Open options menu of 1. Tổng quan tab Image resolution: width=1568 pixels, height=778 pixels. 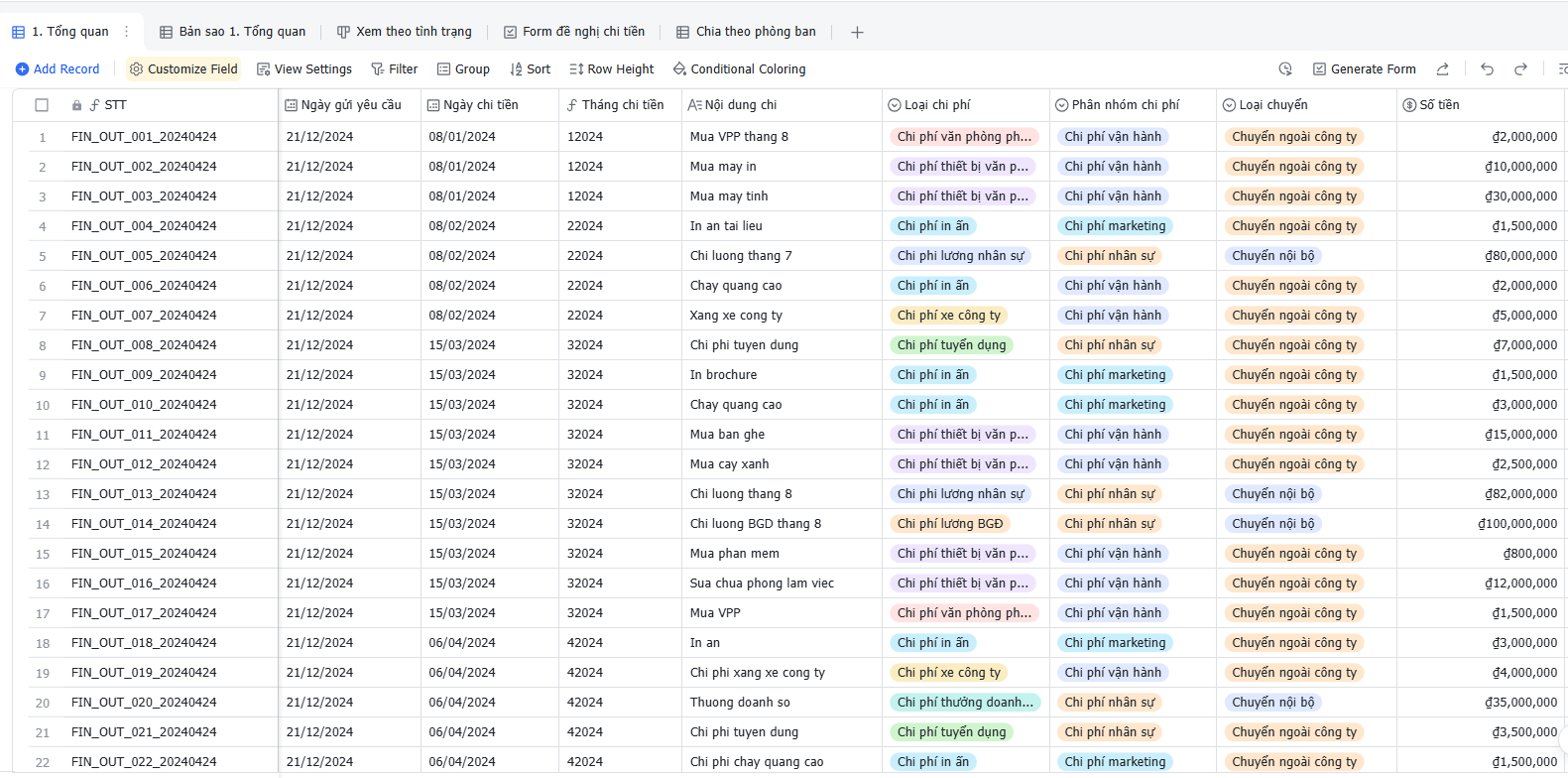tap(126, 32)
